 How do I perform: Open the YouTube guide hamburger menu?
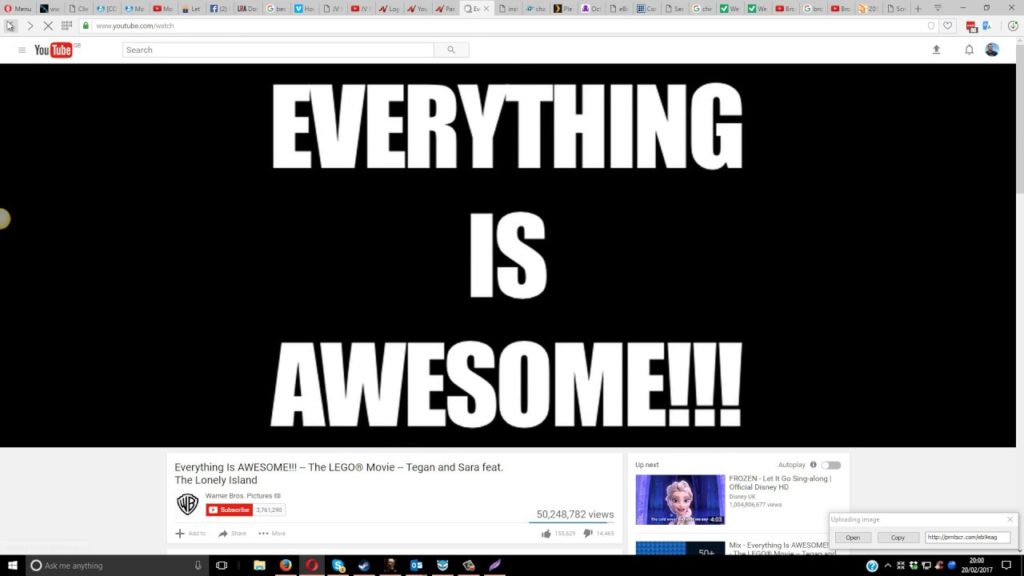point(22,50)
